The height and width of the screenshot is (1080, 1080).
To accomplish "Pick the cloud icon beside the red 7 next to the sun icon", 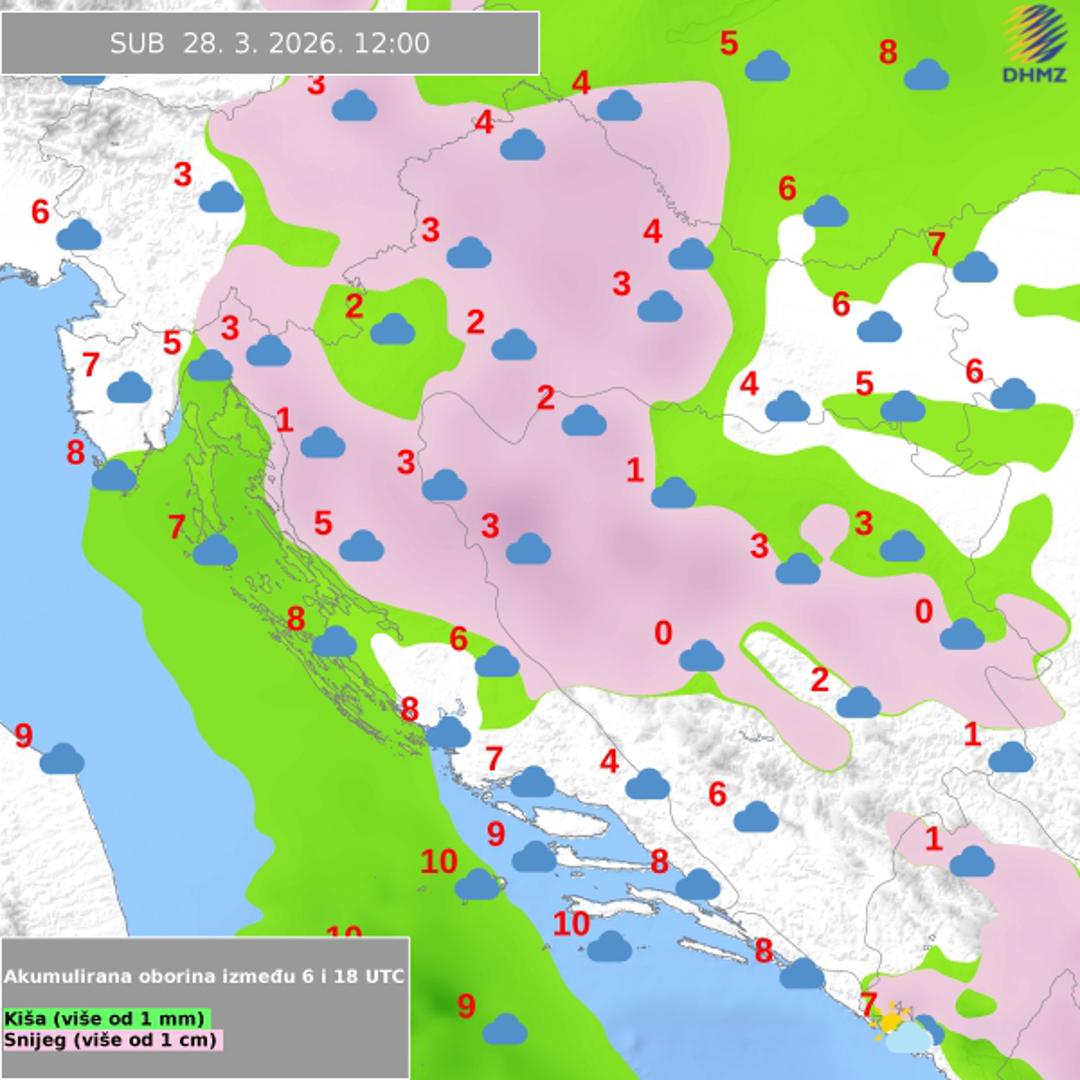I will 930,1027.
